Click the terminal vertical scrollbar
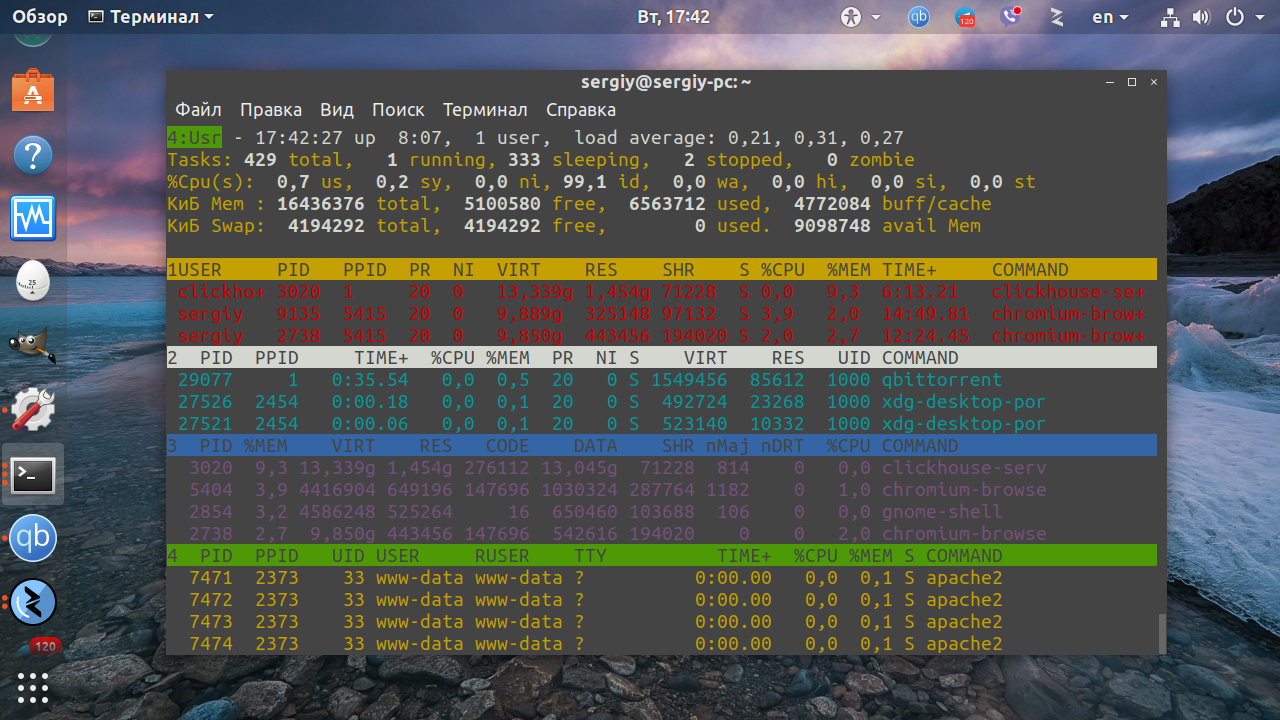The height and width of the screenshot is (720, 1280). (1161, 632)
